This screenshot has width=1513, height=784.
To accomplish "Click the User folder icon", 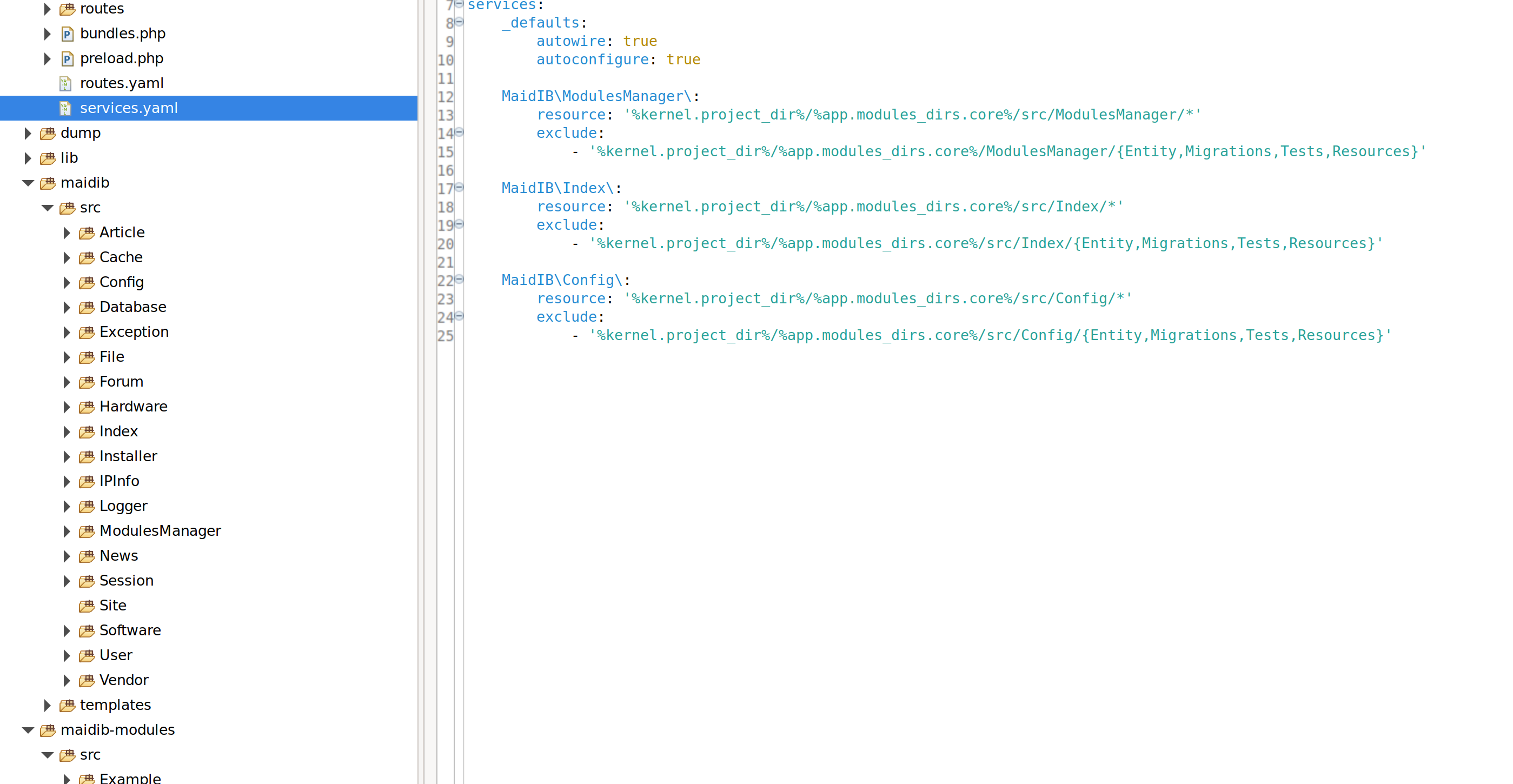I will [x=87, y=655].
